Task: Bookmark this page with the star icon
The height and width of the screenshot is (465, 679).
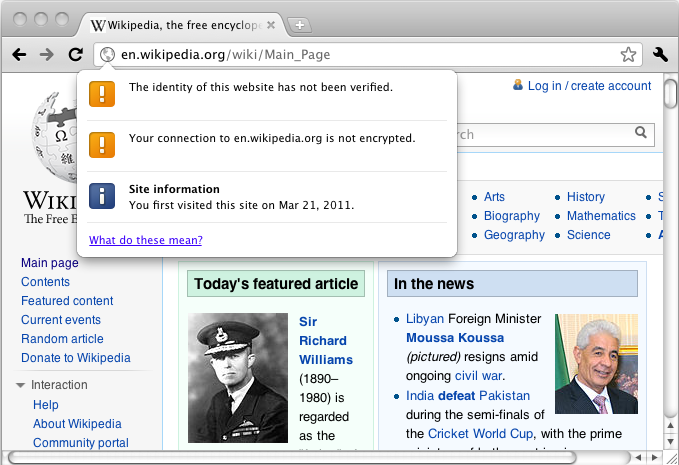Action: (x=628, y=55)
